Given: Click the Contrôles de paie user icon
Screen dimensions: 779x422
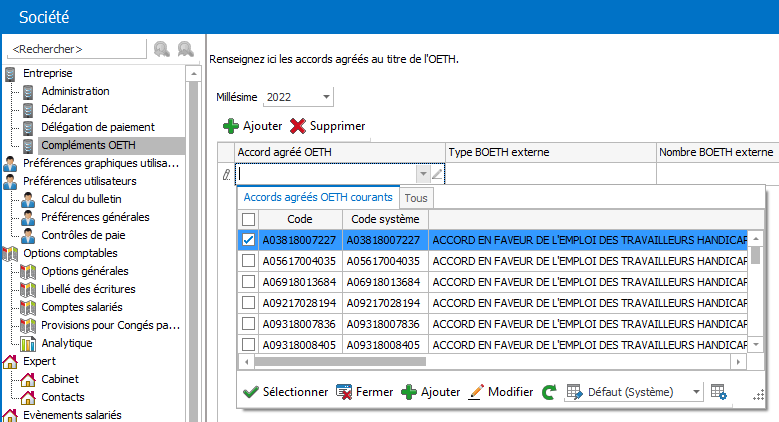Looking at the screenshot, I should pyautogui.click(x=28, y=235).
